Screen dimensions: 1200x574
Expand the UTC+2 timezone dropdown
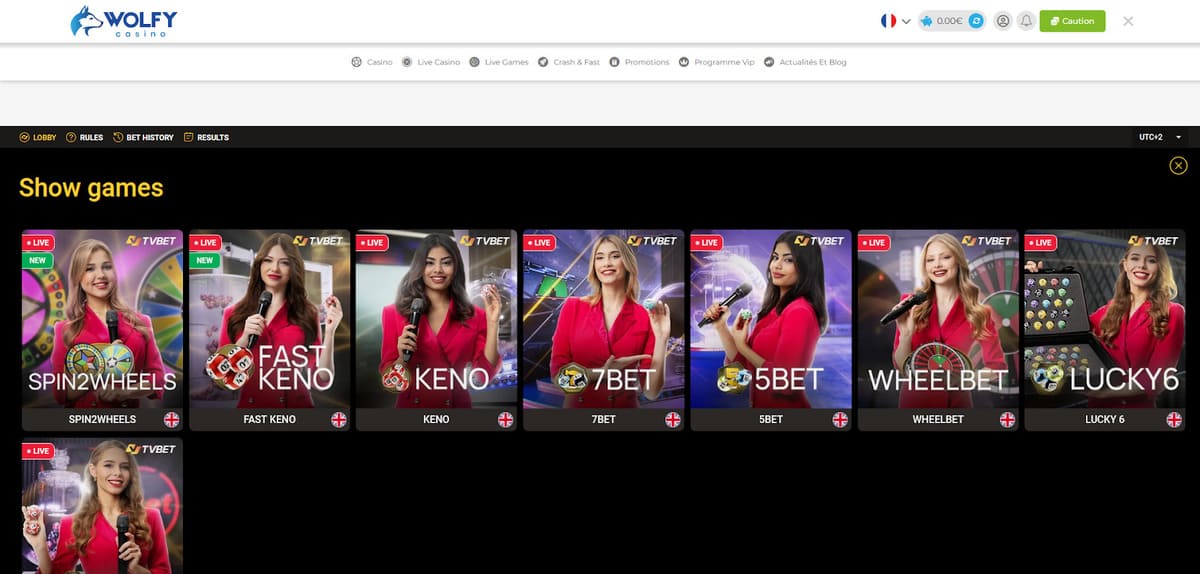tap(1160, 137)
